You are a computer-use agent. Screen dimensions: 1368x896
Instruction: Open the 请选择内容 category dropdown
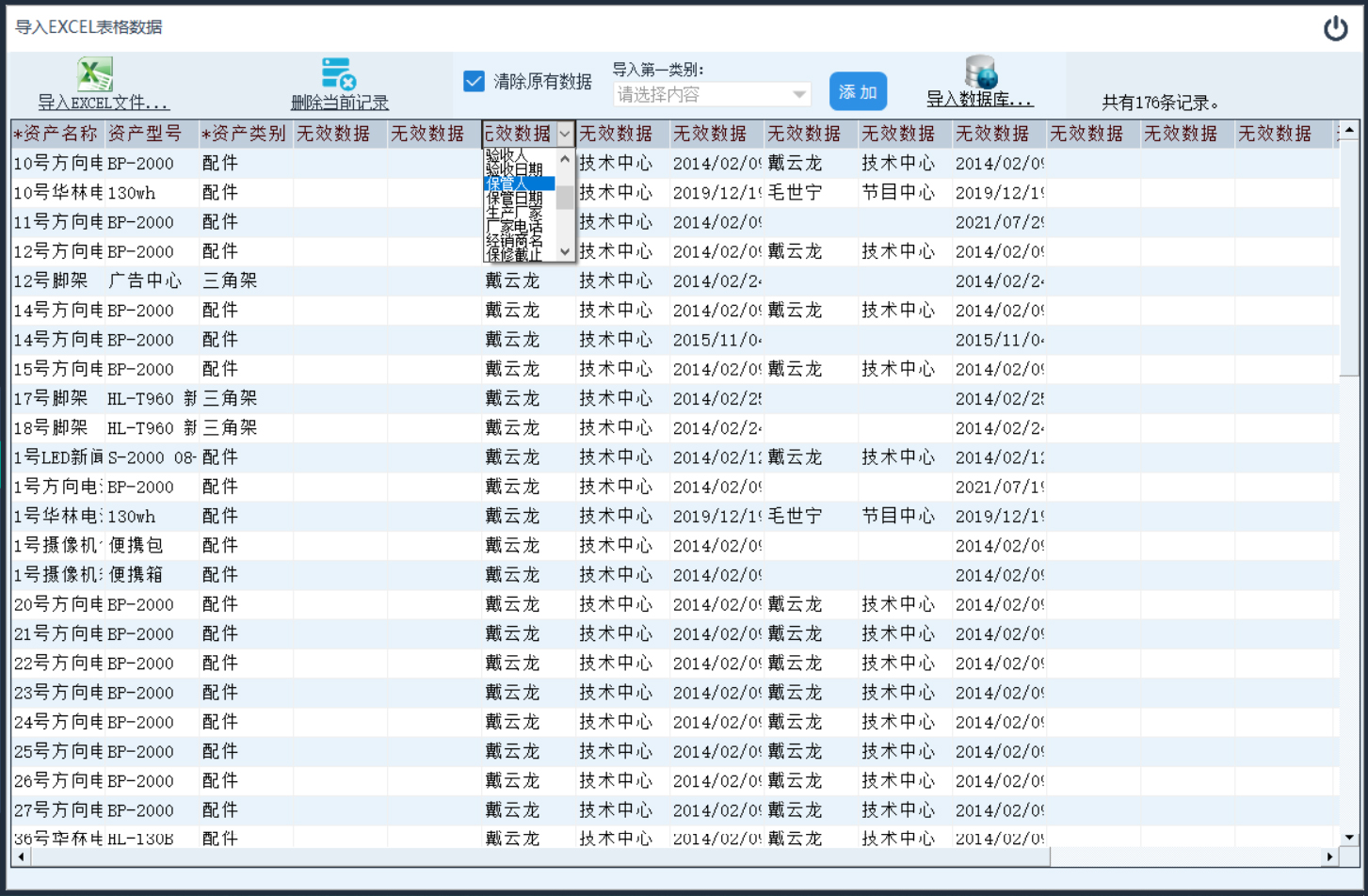click(x=712, y=94)
